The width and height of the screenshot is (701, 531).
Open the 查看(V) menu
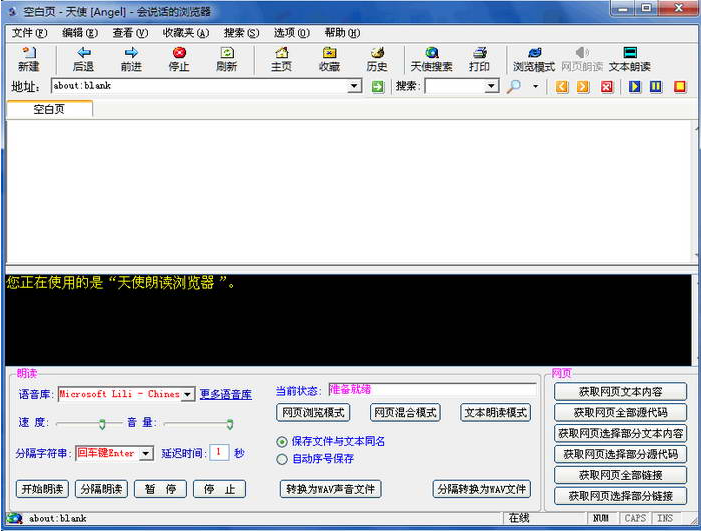tap(130, 33)
